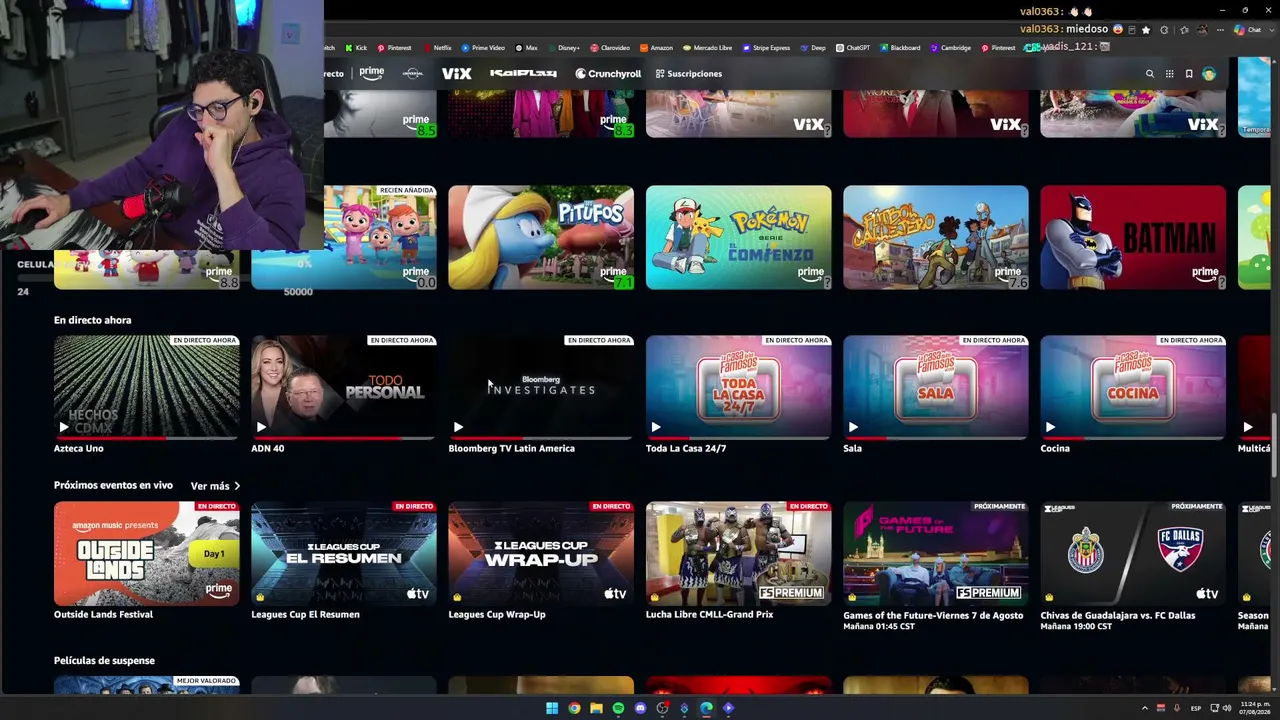Play the Azteca Uno live channel
1280x720 pixels.
[x=64, y=427]
